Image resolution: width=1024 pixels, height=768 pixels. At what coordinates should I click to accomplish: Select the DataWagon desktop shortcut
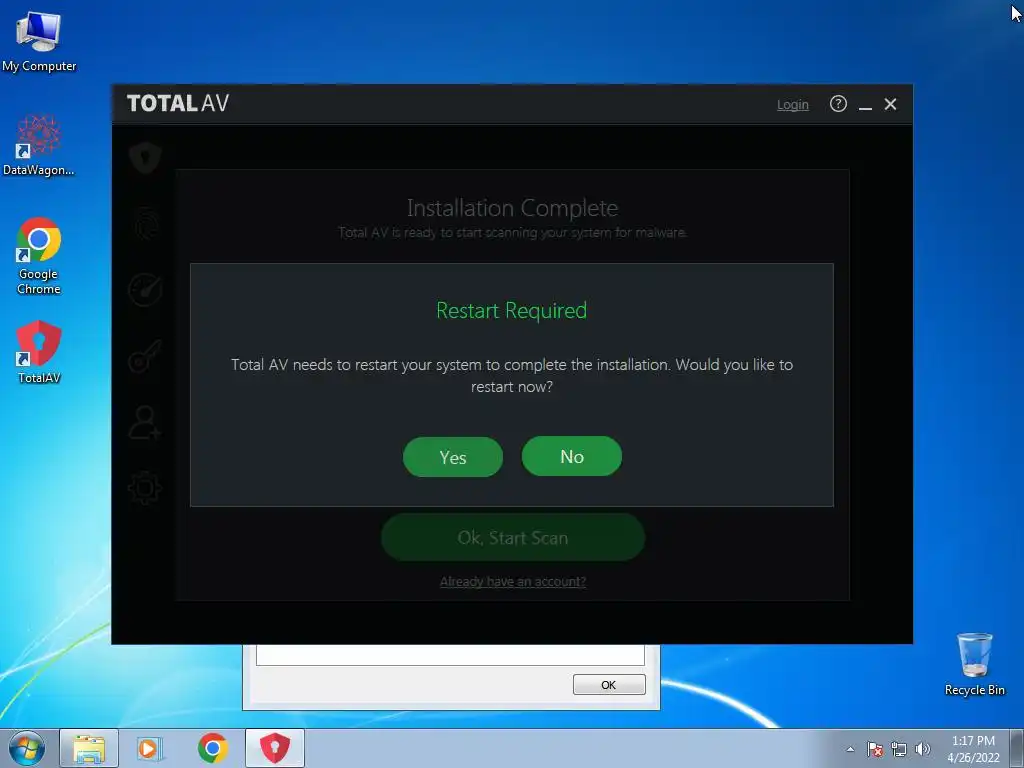(39, 146)
